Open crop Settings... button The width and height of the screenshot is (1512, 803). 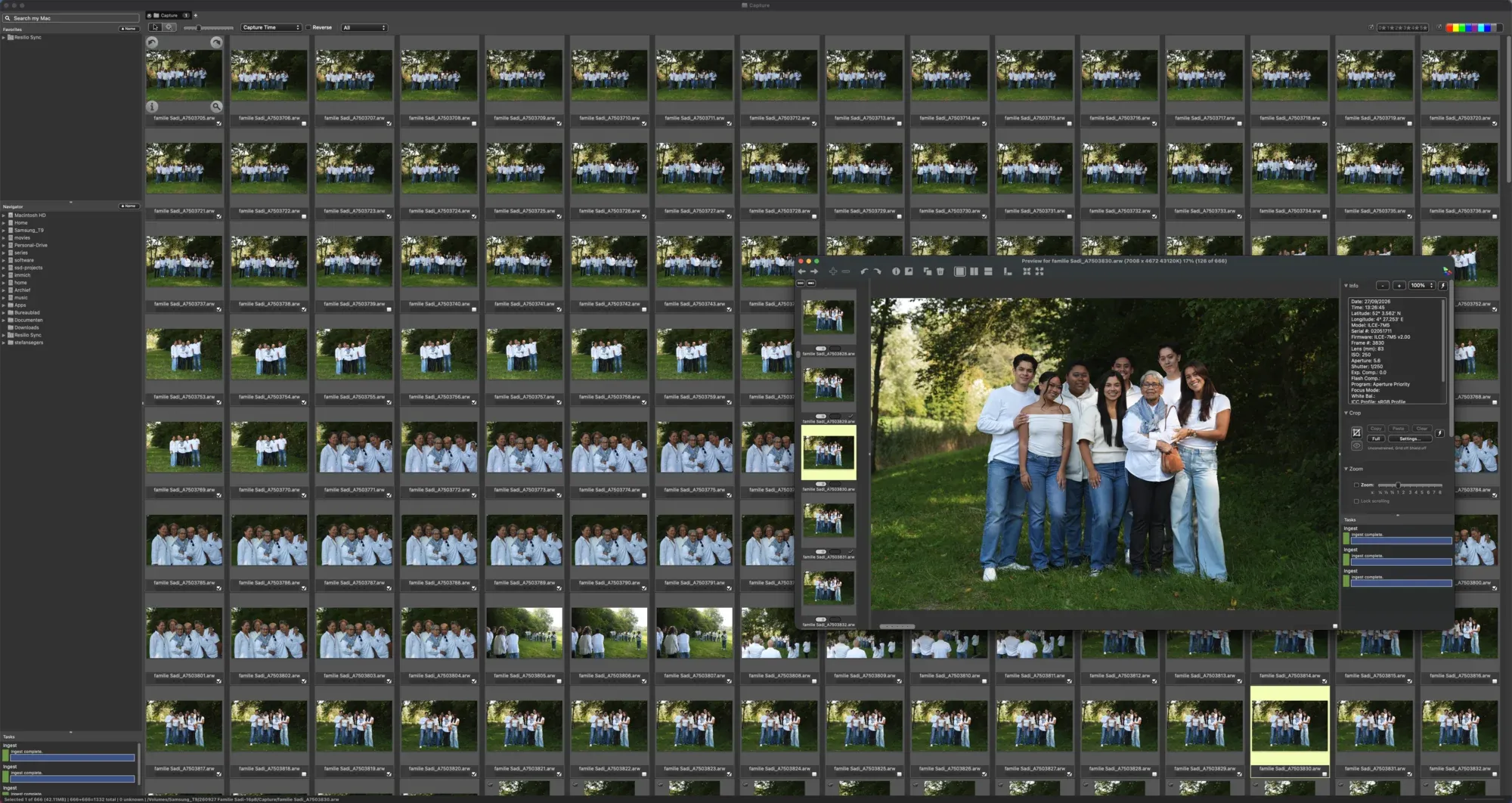pos(1409,439)
